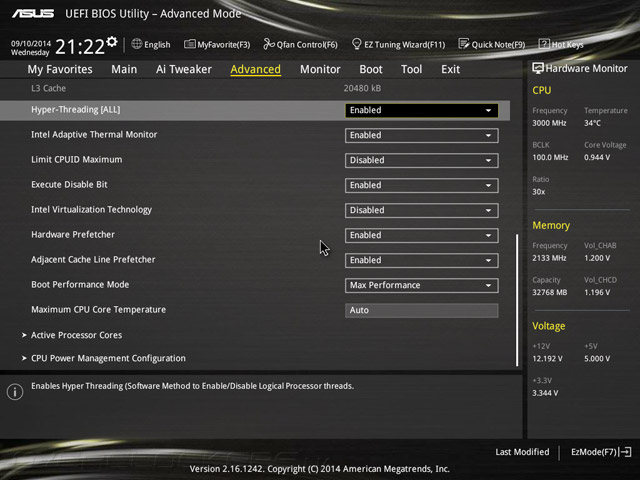The image size is (640, 480).
Task: Click the +12V 12.192 V reading
Action: pos(547,358)
